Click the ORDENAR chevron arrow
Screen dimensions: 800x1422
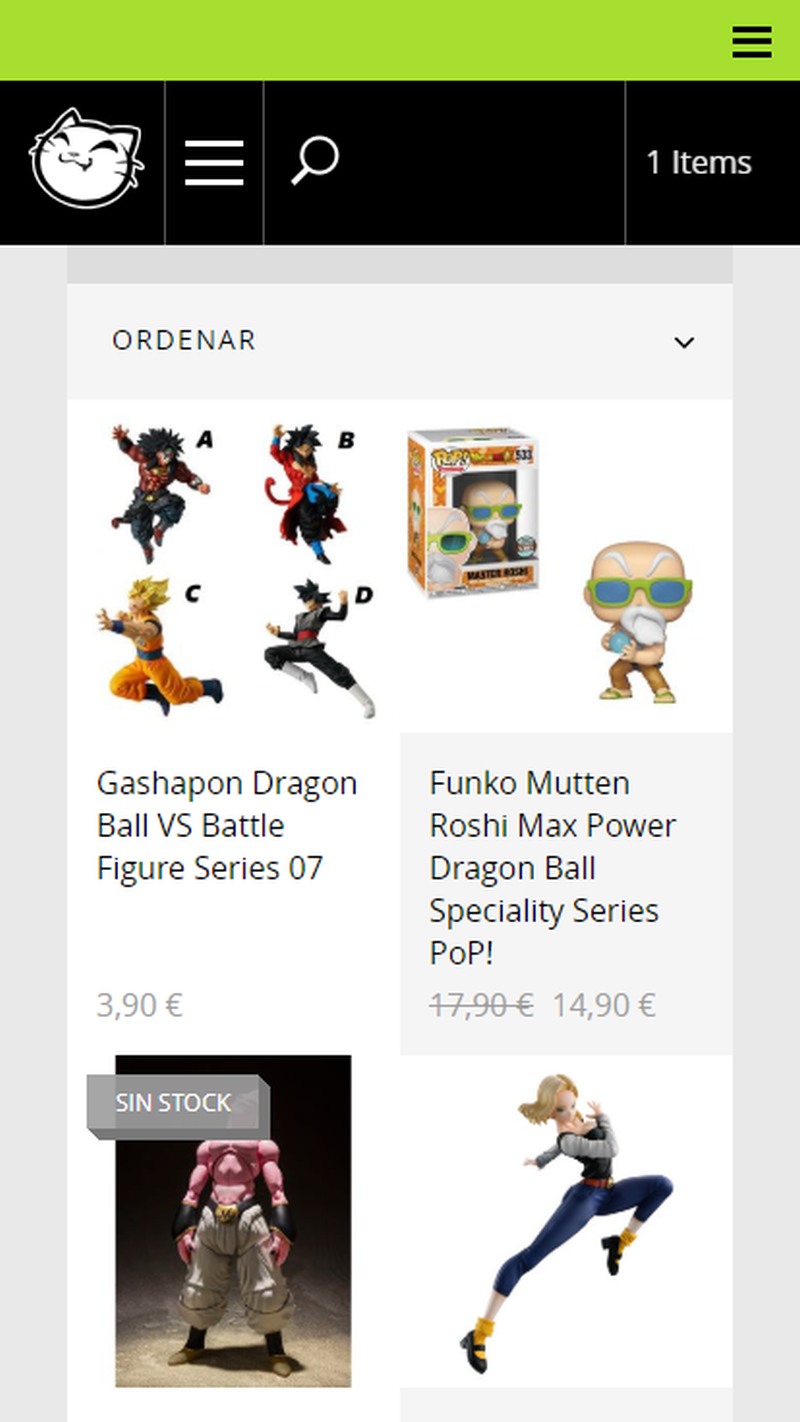click(684, 342)
